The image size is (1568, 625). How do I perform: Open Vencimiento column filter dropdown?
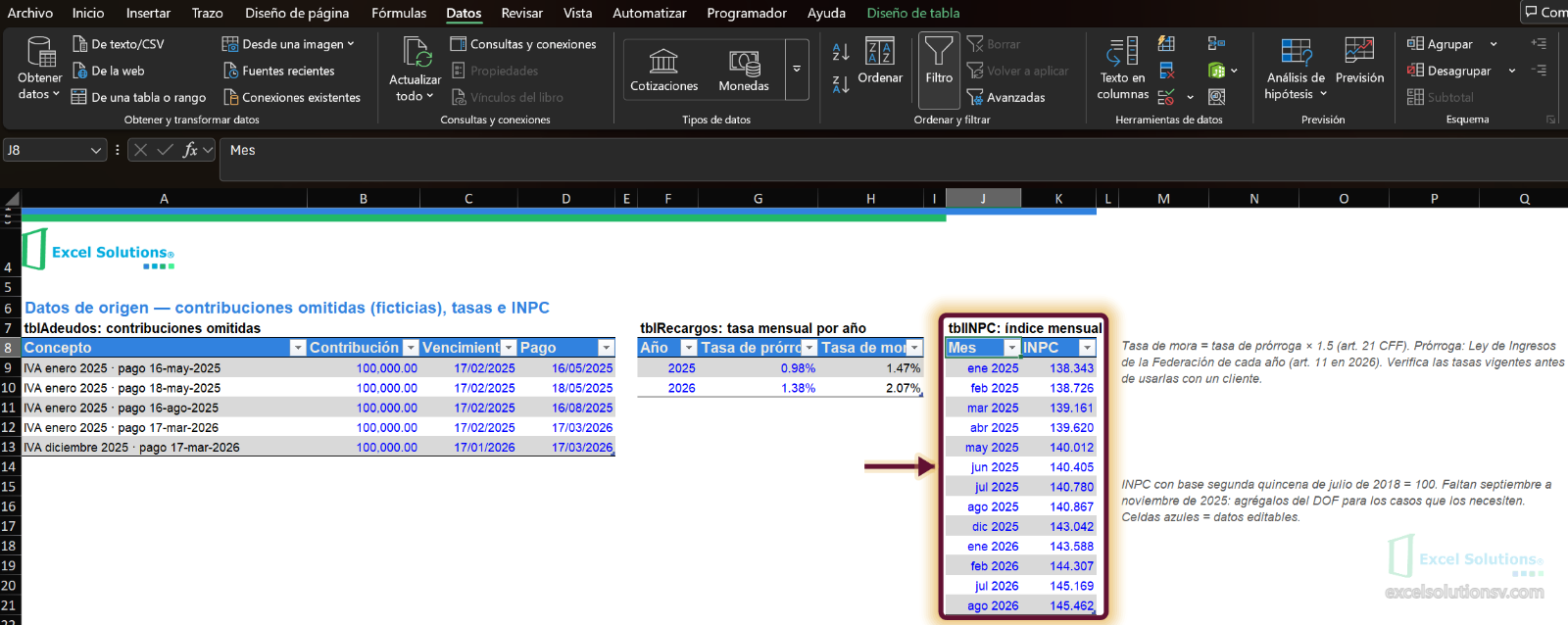pos(509,348)
